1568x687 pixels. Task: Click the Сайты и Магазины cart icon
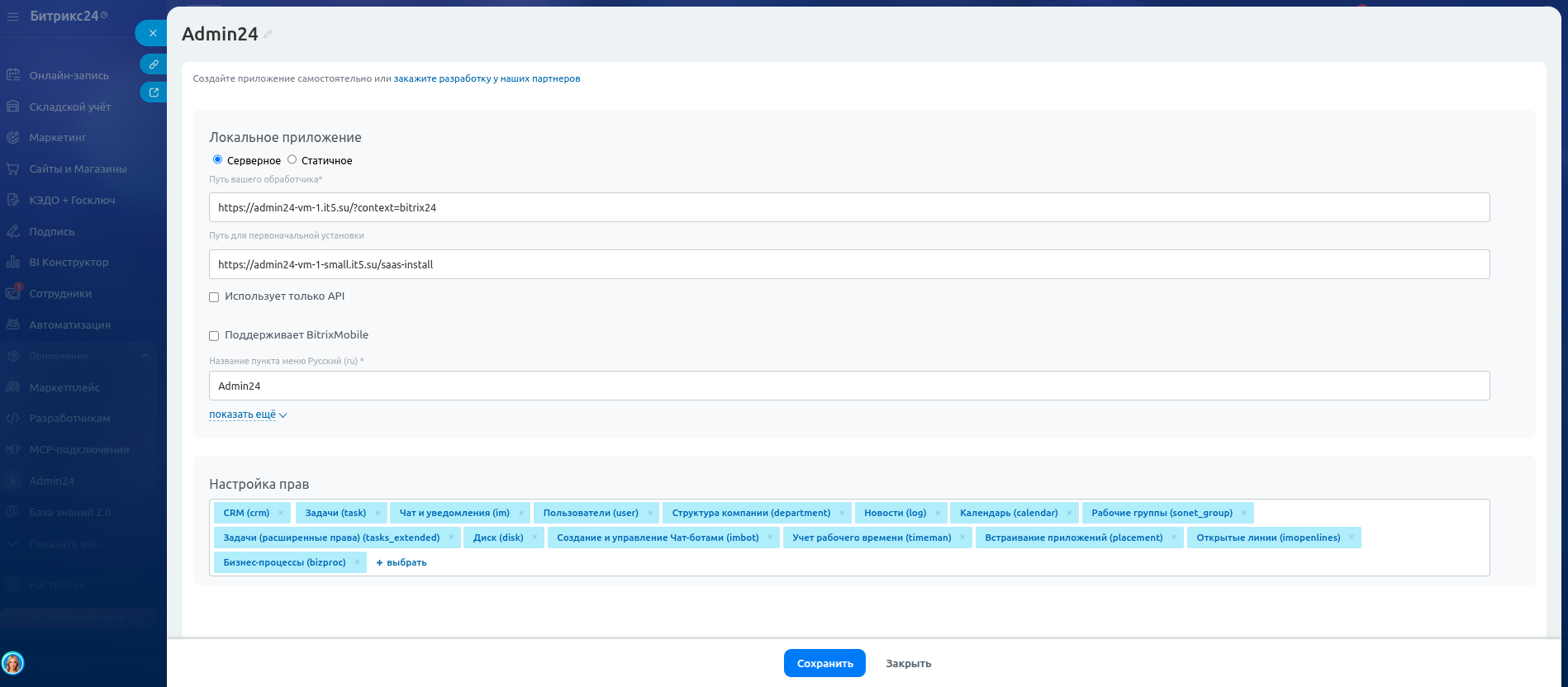[12, 168]
